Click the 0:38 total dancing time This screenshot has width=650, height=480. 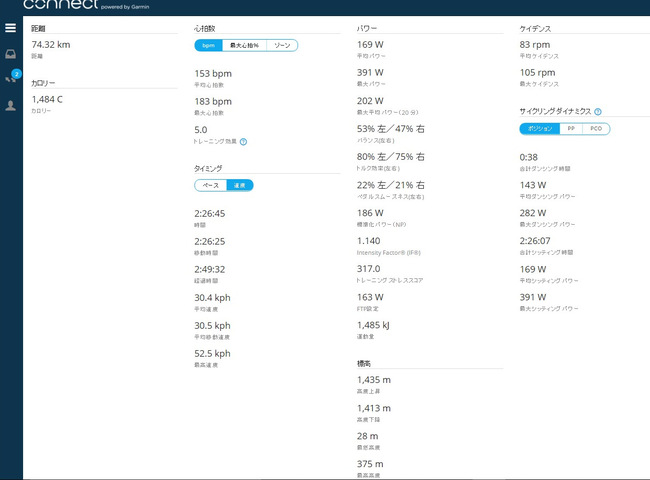click(x=529, y=158)
